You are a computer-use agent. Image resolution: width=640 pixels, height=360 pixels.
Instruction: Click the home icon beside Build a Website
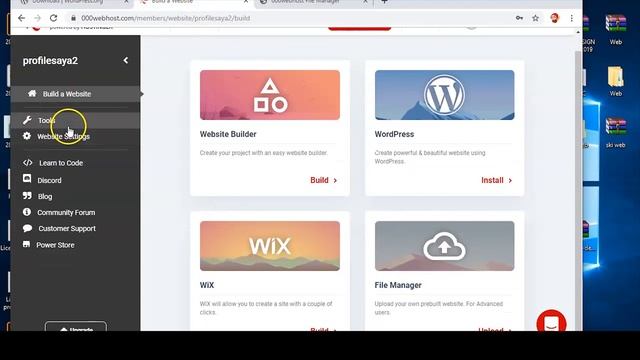click(32, 93)
